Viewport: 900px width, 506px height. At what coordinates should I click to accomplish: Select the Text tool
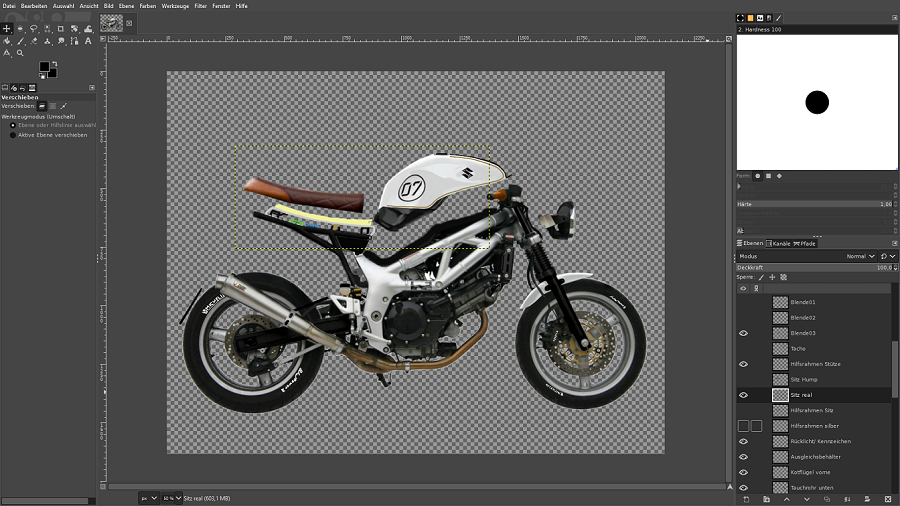88,41
